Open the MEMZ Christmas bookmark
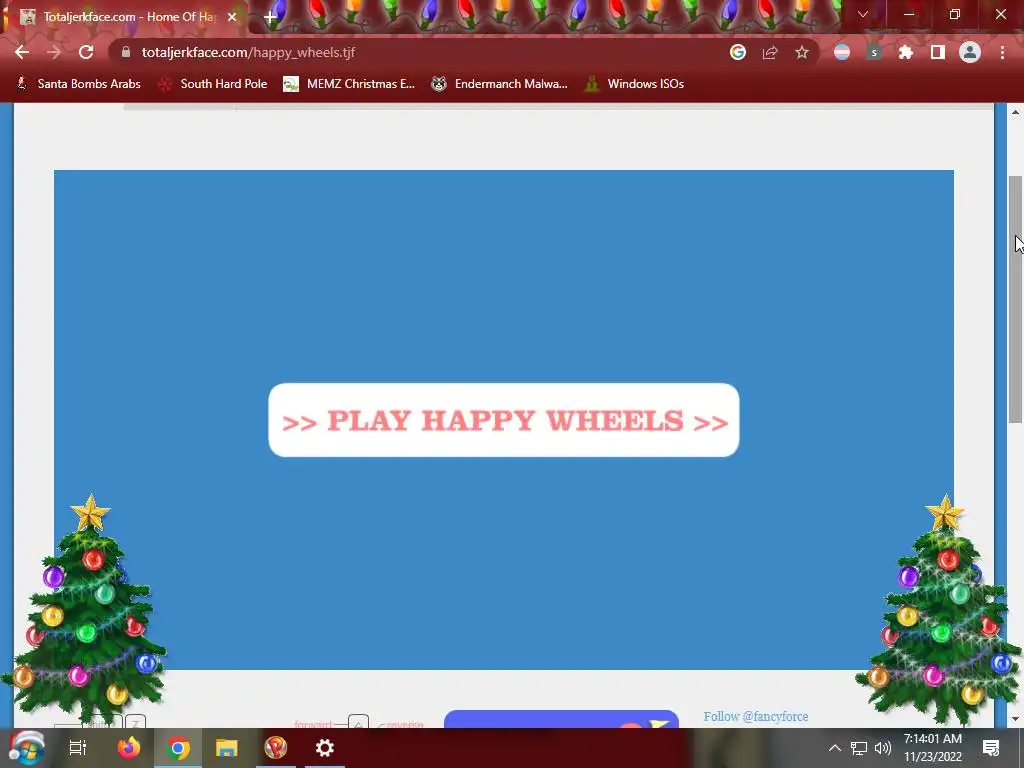The width and height of the screenshot is (1024, 768). 349,84
